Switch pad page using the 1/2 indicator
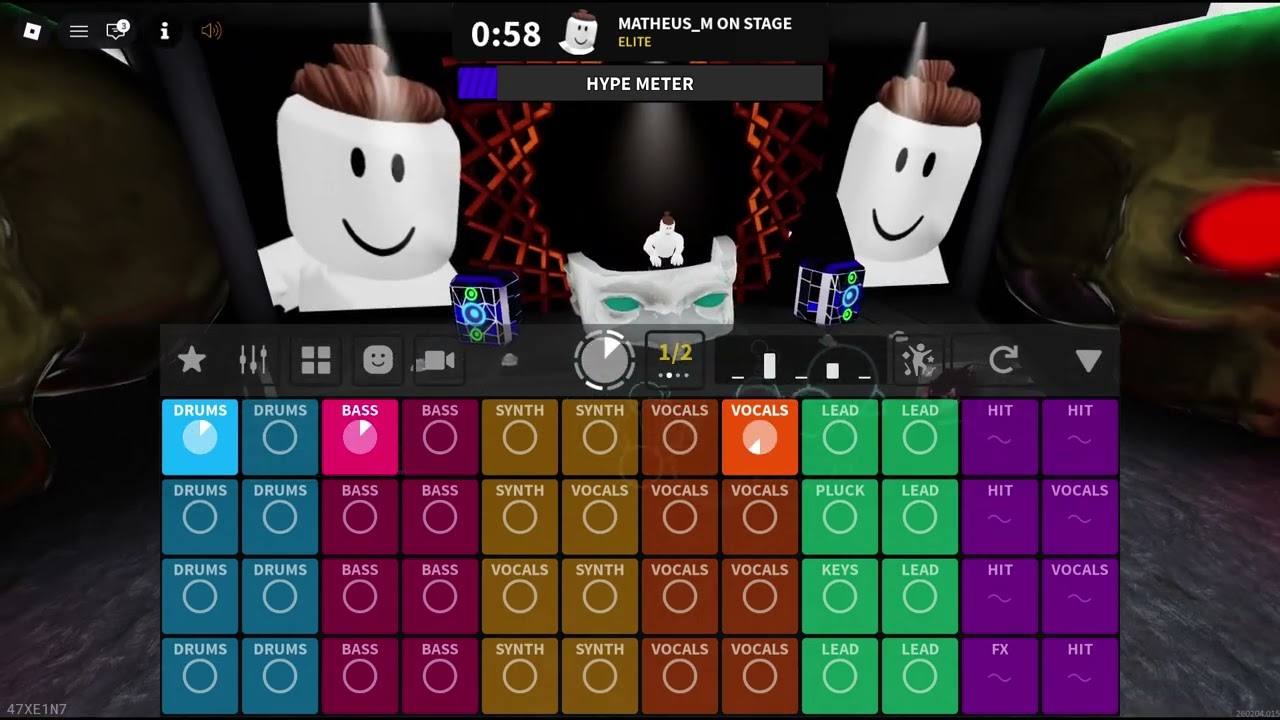The width and height of the screenshot is (1280, 720). 675,359
